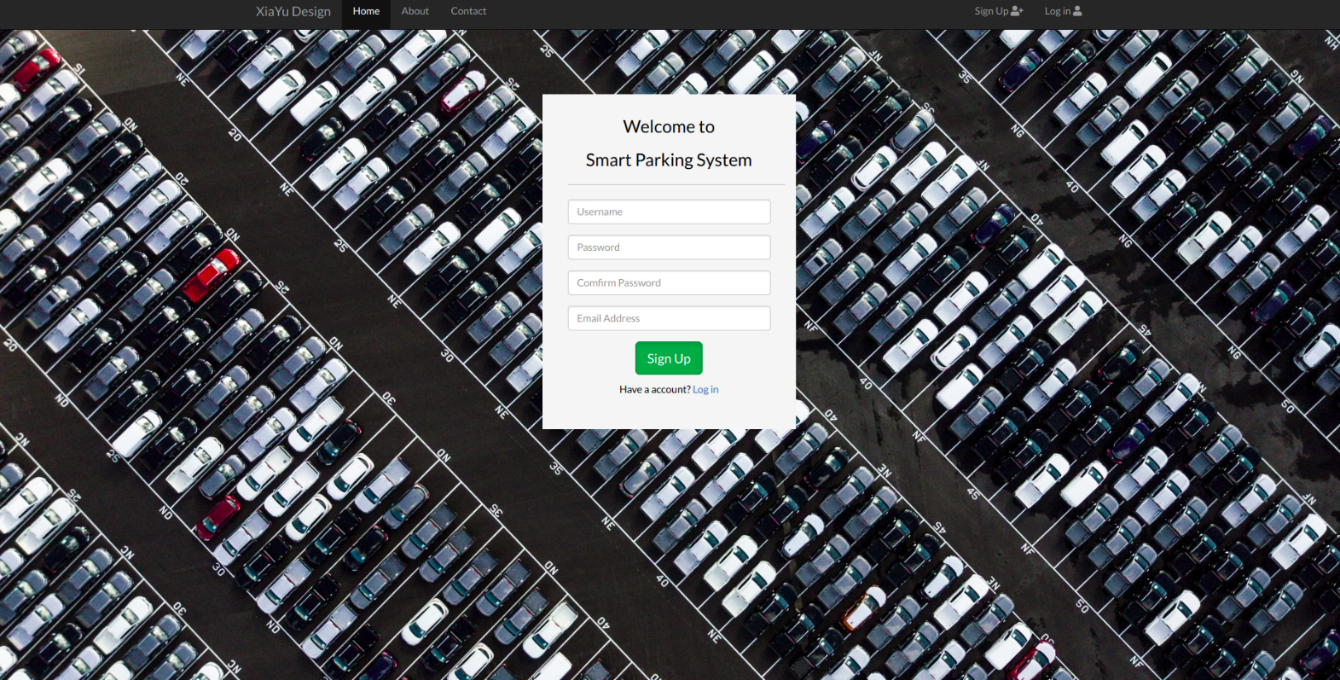Click the Smart Parking System heading
Viewport: 1340px width, 680px height.
669,160
